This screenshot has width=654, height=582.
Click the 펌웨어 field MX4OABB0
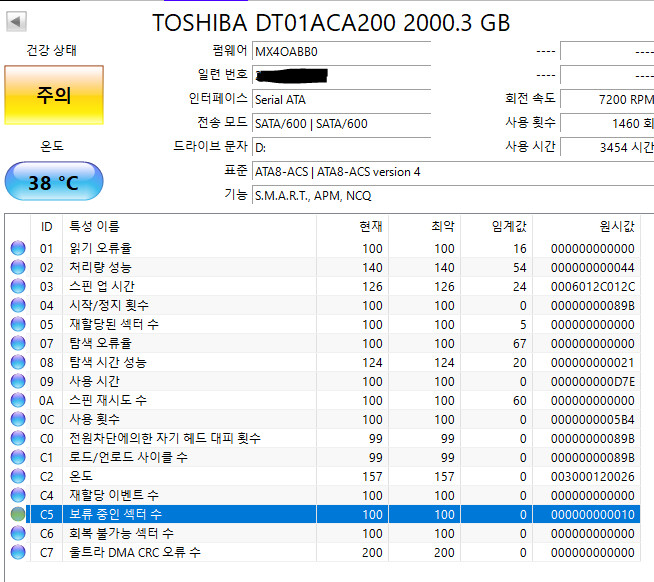click(x=341, y=52)
